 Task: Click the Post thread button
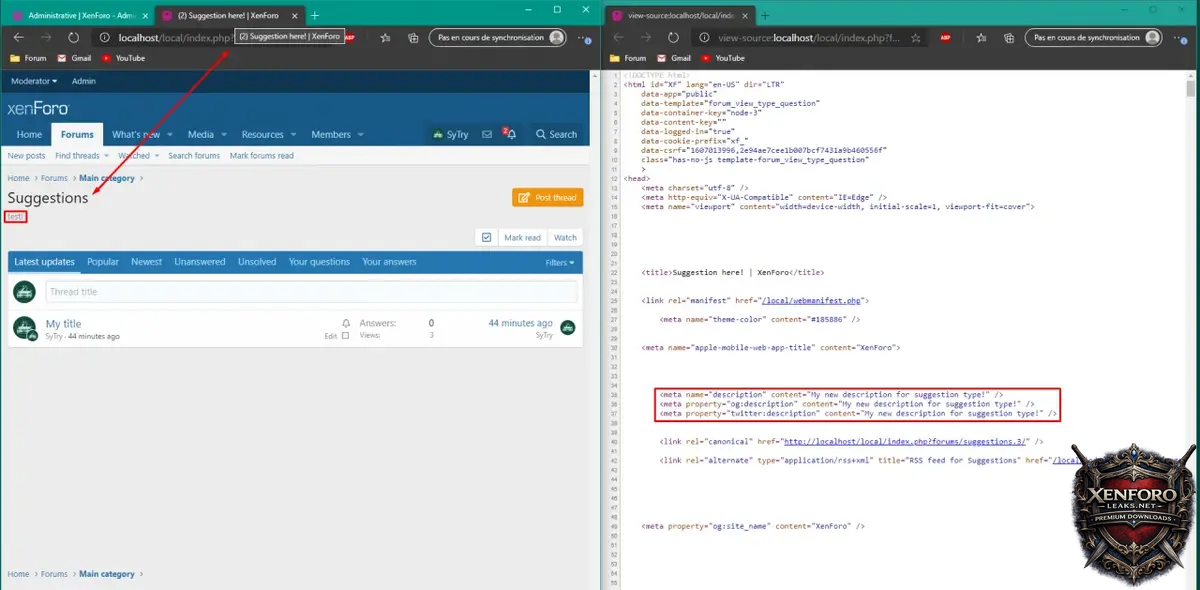click(x=548, y=198)
